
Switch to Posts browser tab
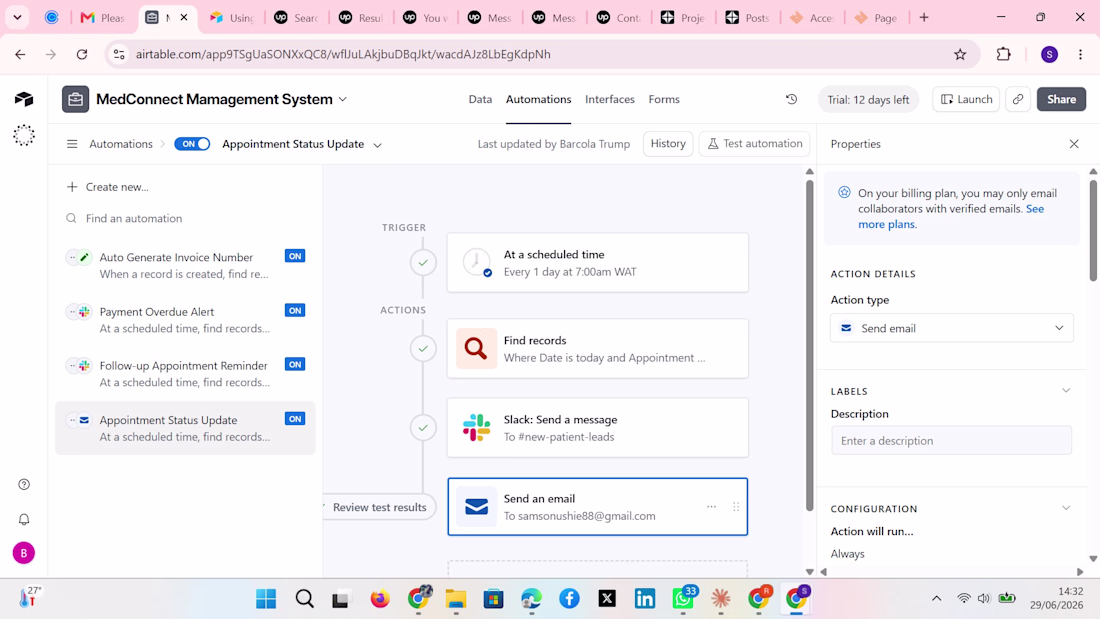pyautogui.click(x=749, y=18)
